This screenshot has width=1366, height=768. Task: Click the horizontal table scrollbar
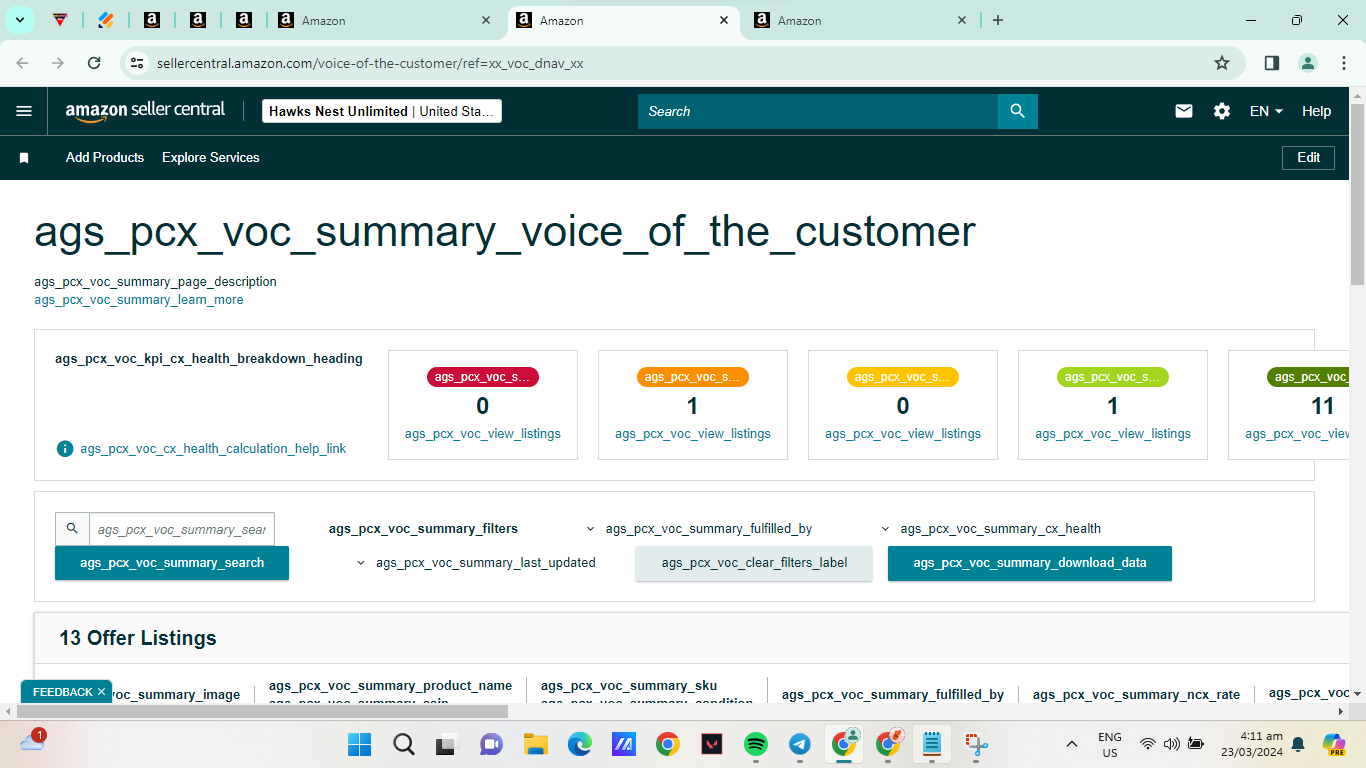click(261, 711)
